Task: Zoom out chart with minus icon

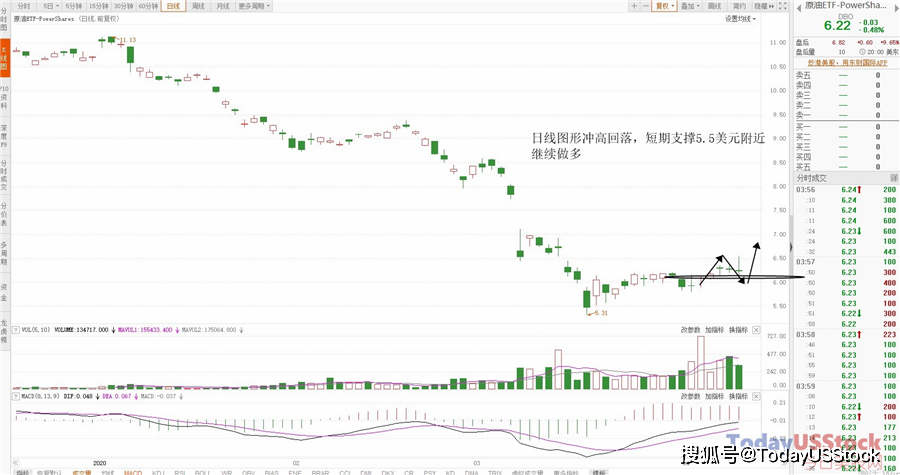Action: 646,6
